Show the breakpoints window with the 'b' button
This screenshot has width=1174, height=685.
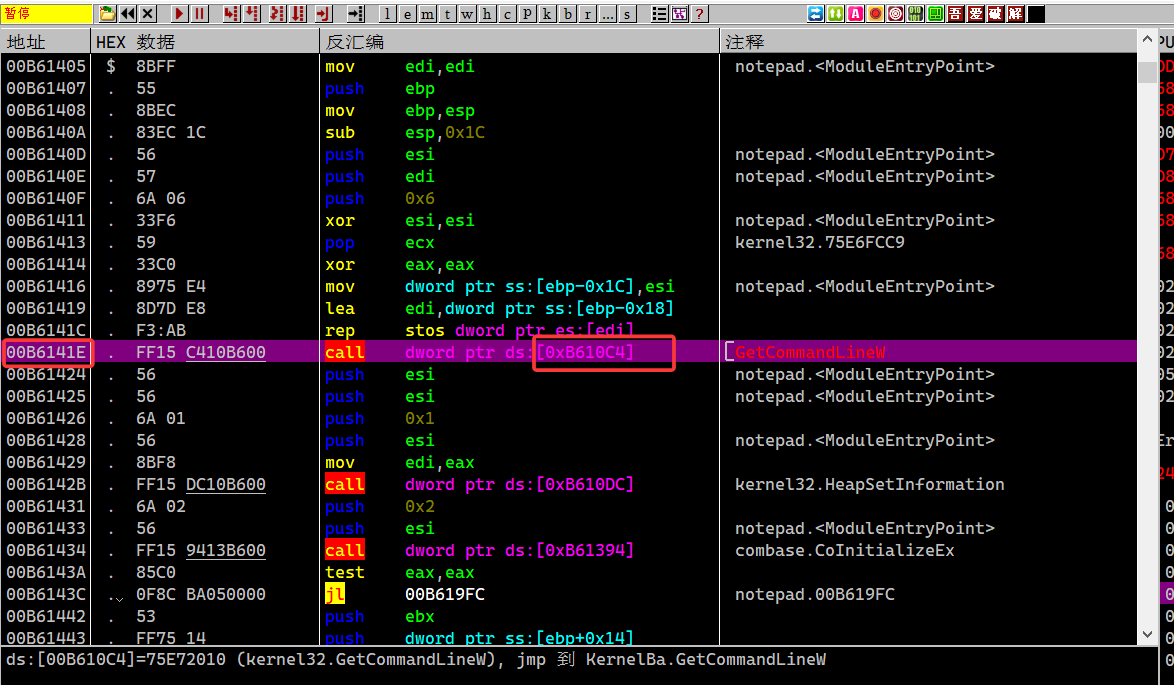568,13
